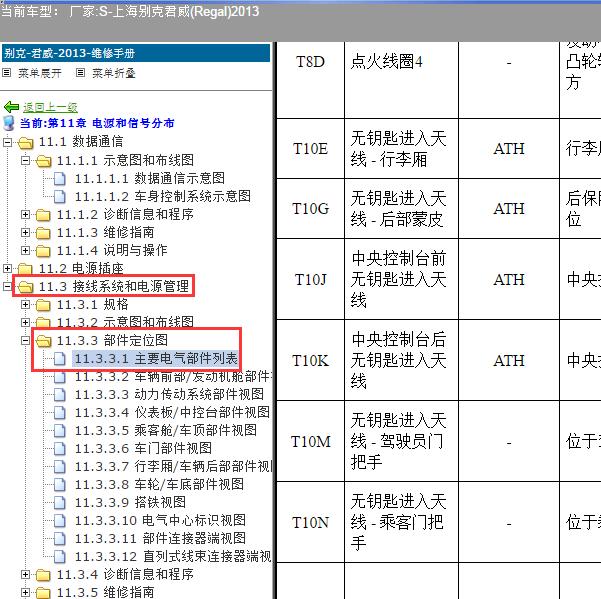
Task: Click the 11.1 数据通信 folder icon
Action: point(25,143)
